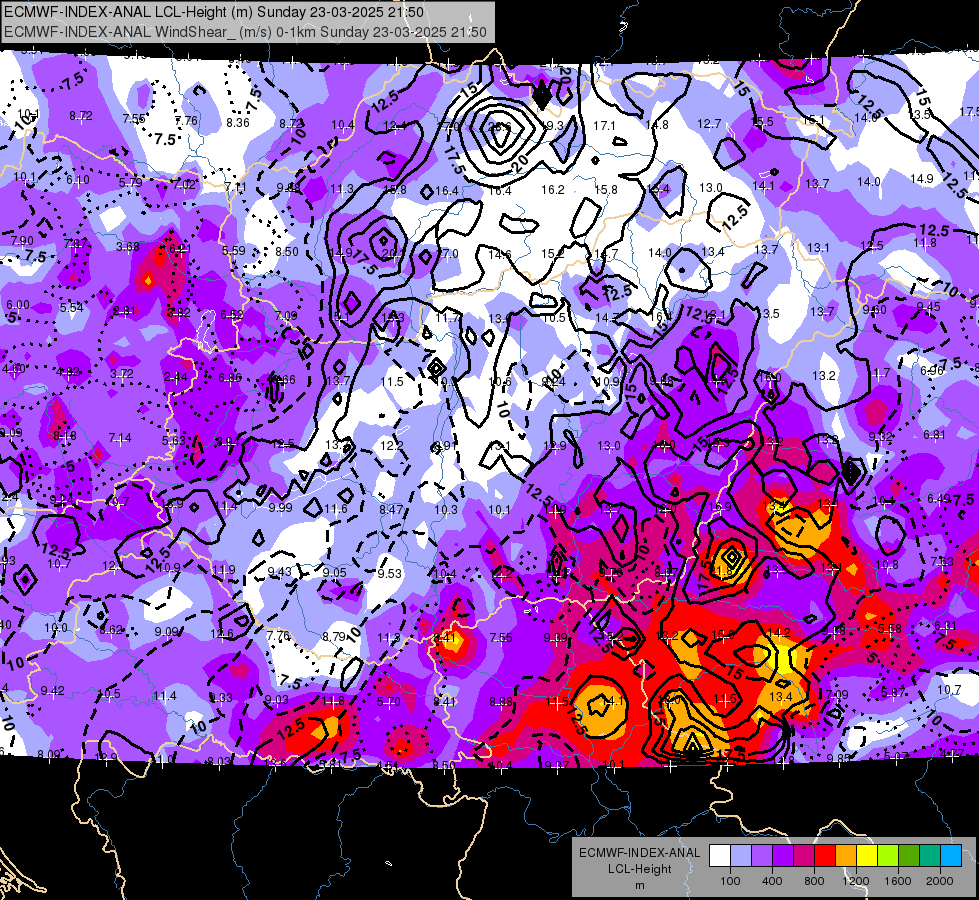
Task: Click the white swatch in the legend
Action: tap(720, 856)
